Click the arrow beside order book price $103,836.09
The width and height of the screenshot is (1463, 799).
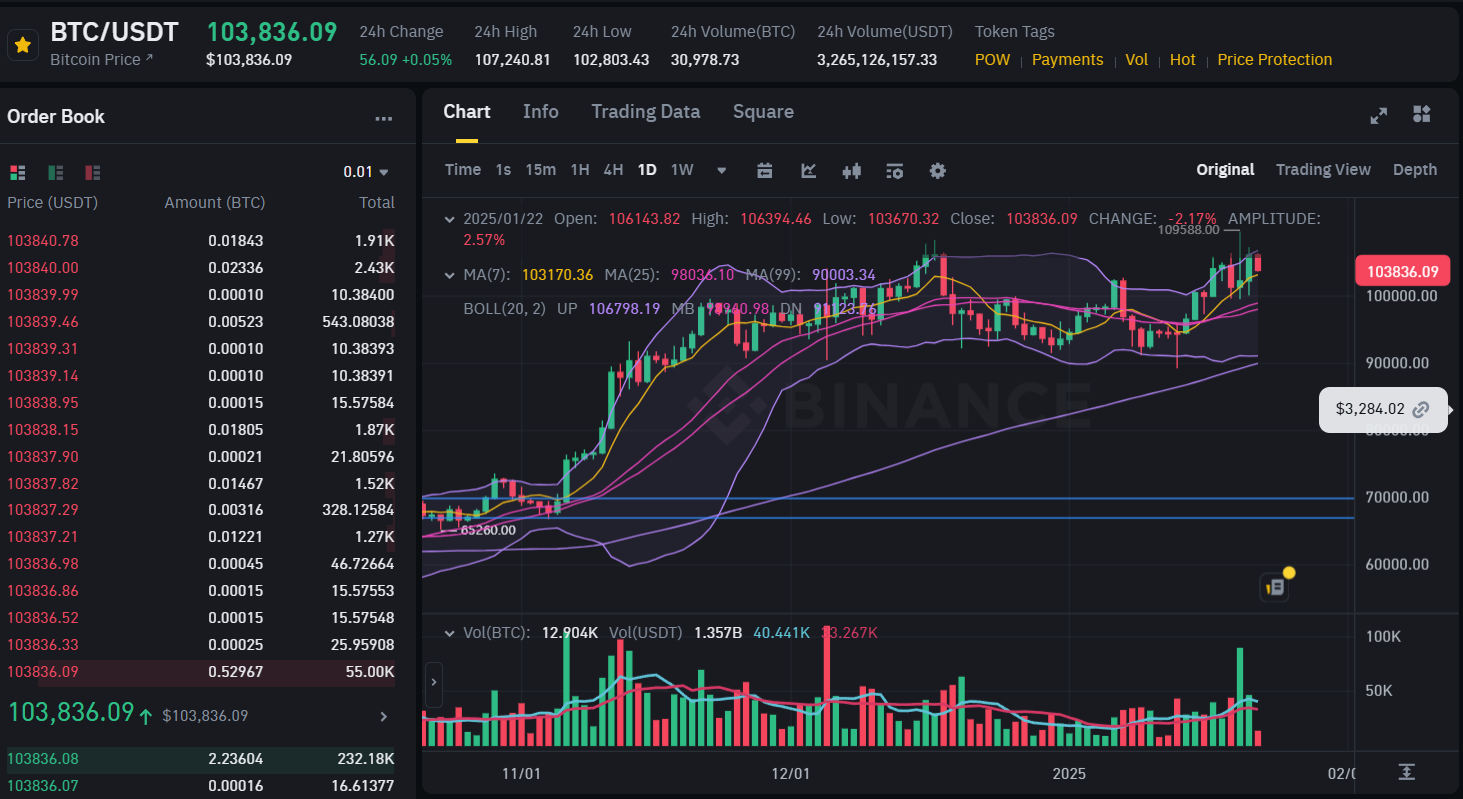pos(382,716)
